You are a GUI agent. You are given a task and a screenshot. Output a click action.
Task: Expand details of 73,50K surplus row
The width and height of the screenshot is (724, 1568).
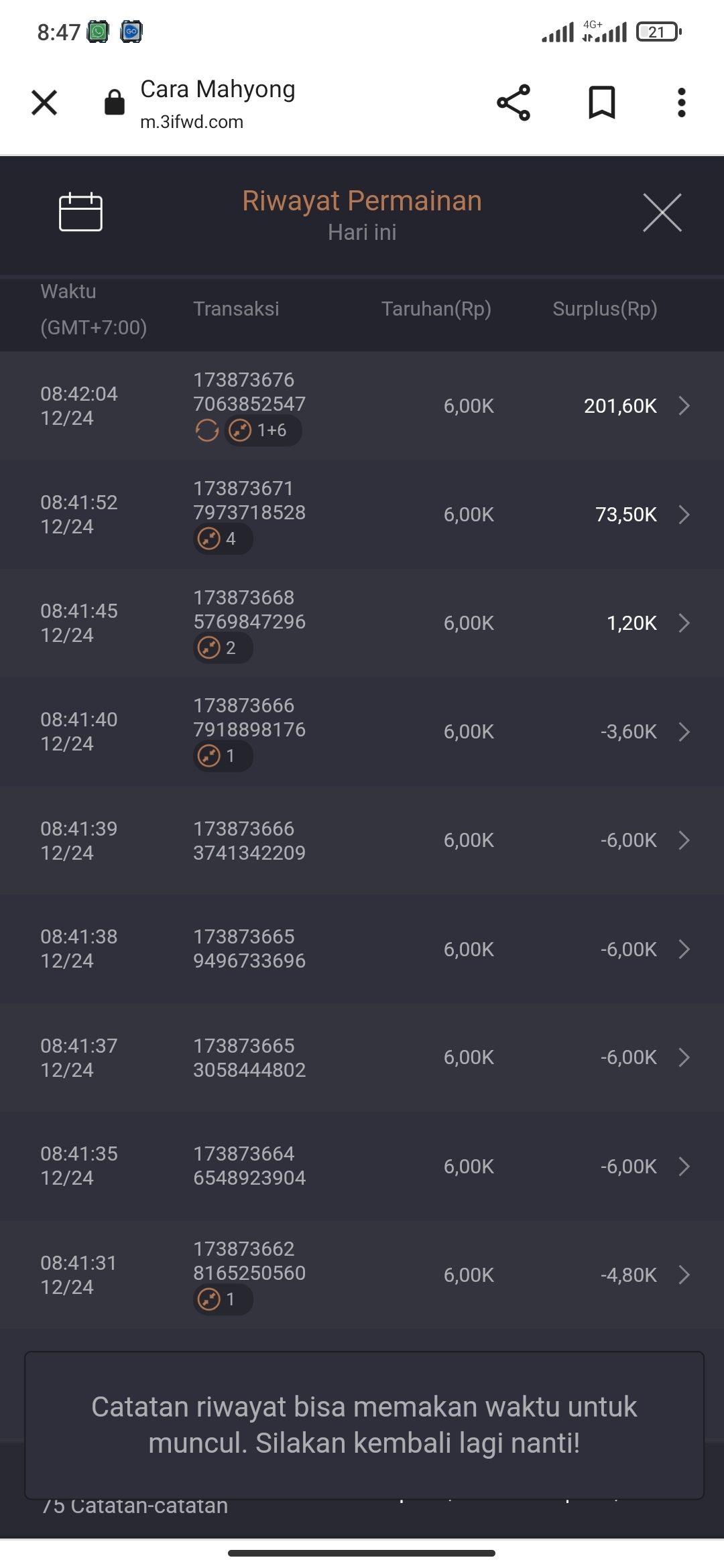[x=684, y=515]
